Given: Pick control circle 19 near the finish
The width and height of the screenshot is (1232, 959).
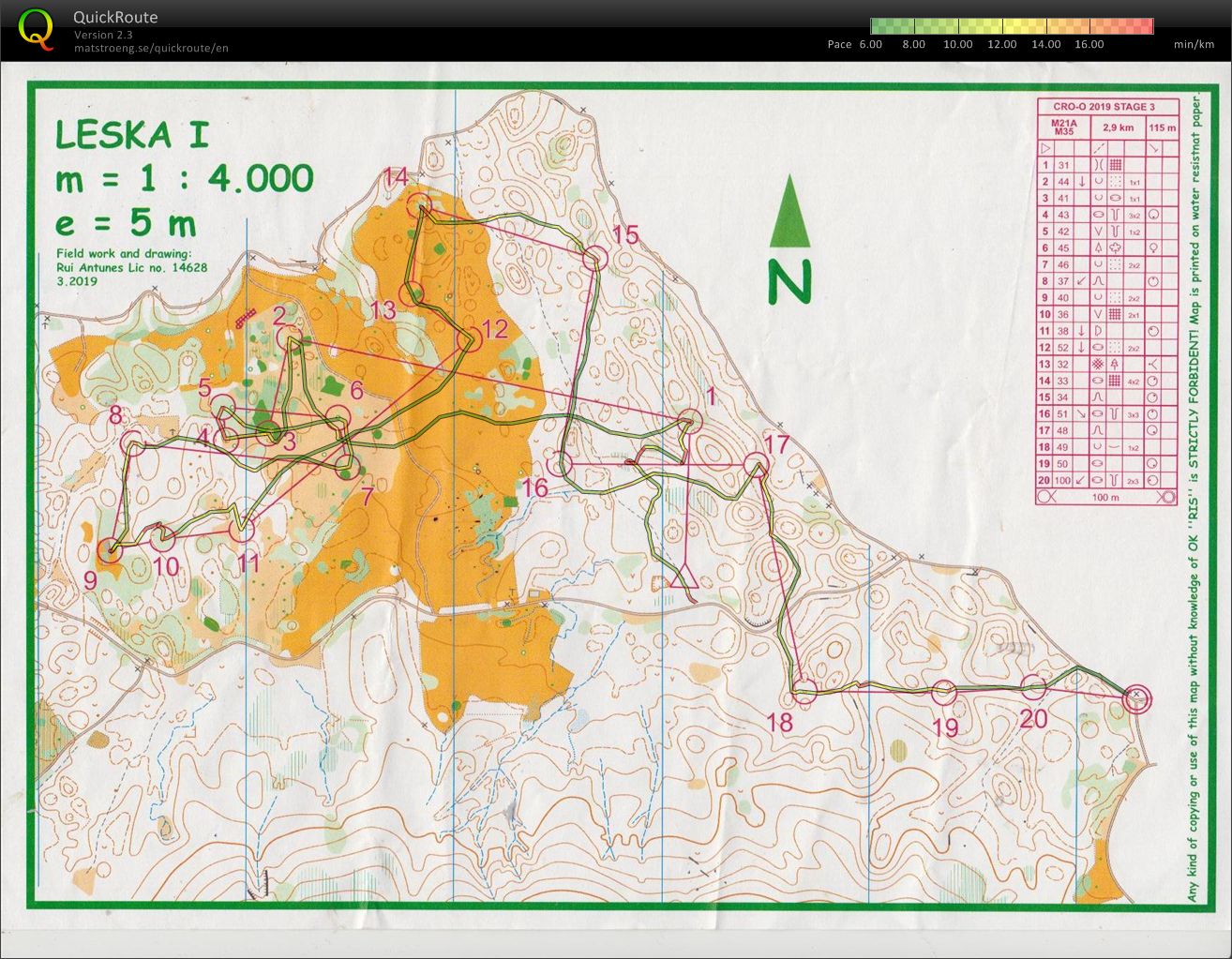Looking at the screenshot, I should coord(944,693).
